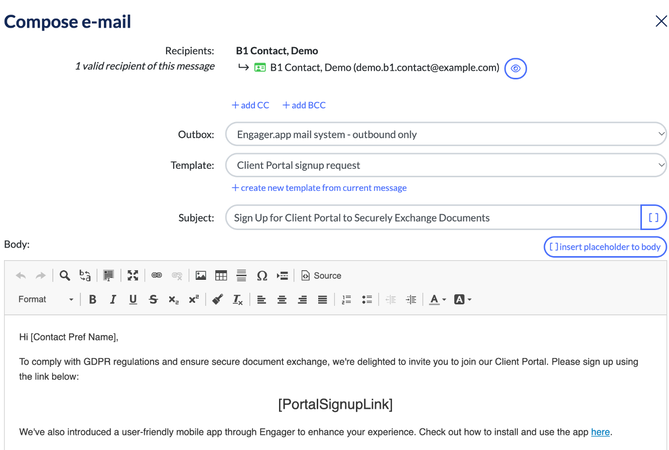Viewport: 669px width, 450px height.
Task: Insert a table using the Table icon
Action: pyautogui.click(x=221, y=276)
